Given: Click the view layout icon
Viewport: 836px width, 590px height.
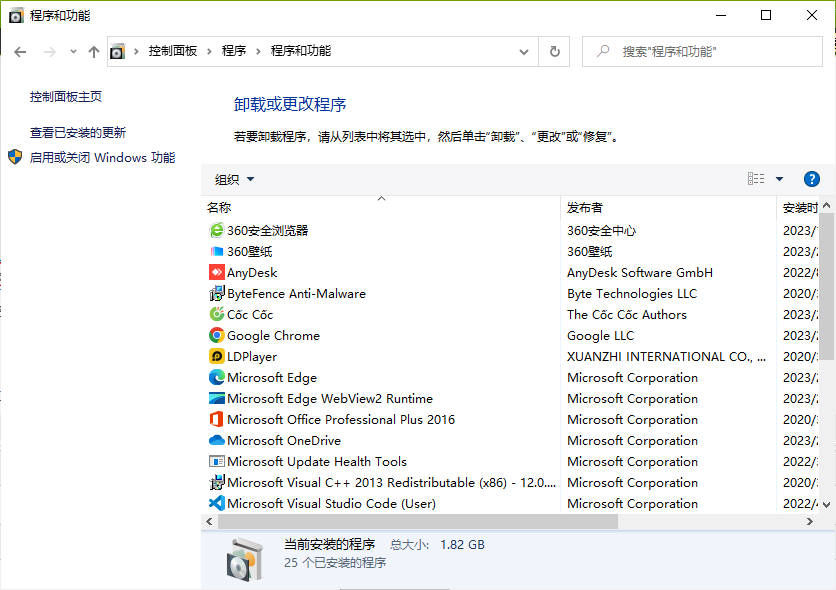Looking at the screenshot, I should [755, 179].
